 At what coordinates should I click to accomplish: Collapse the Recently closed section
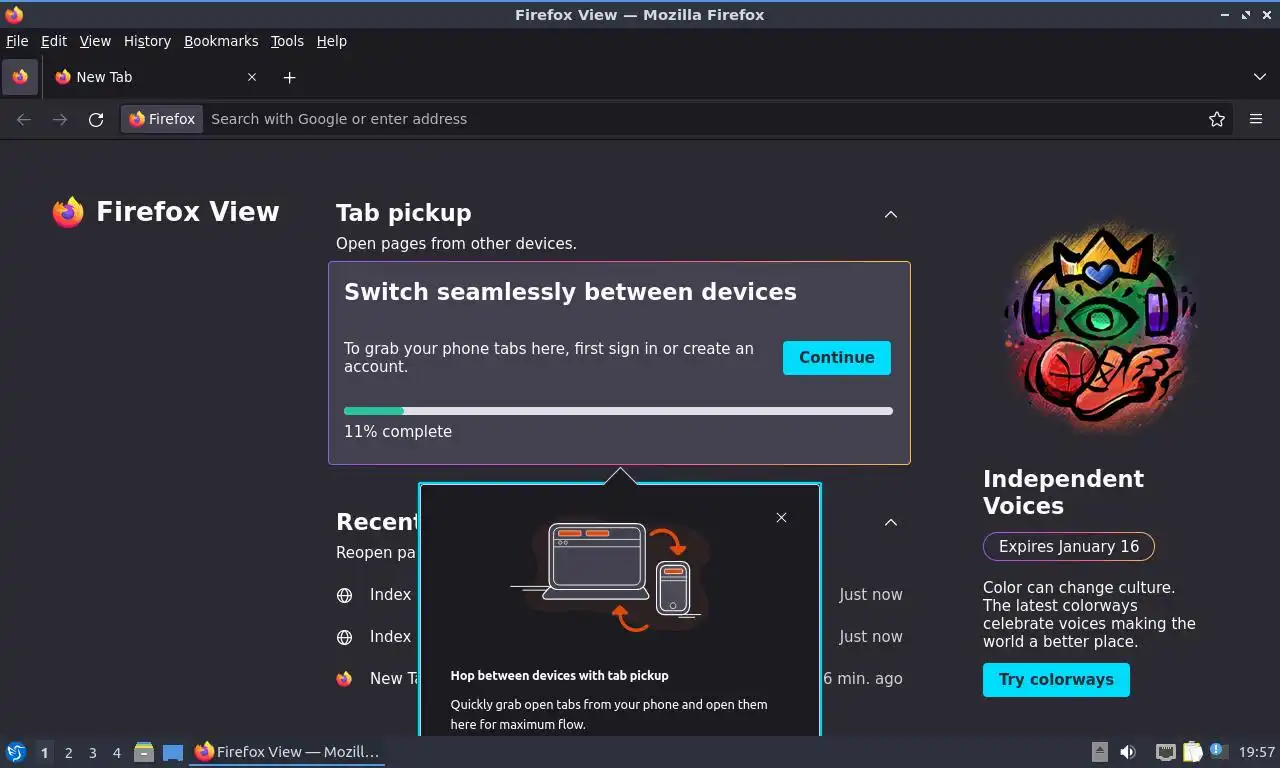[x=891, y=522]
